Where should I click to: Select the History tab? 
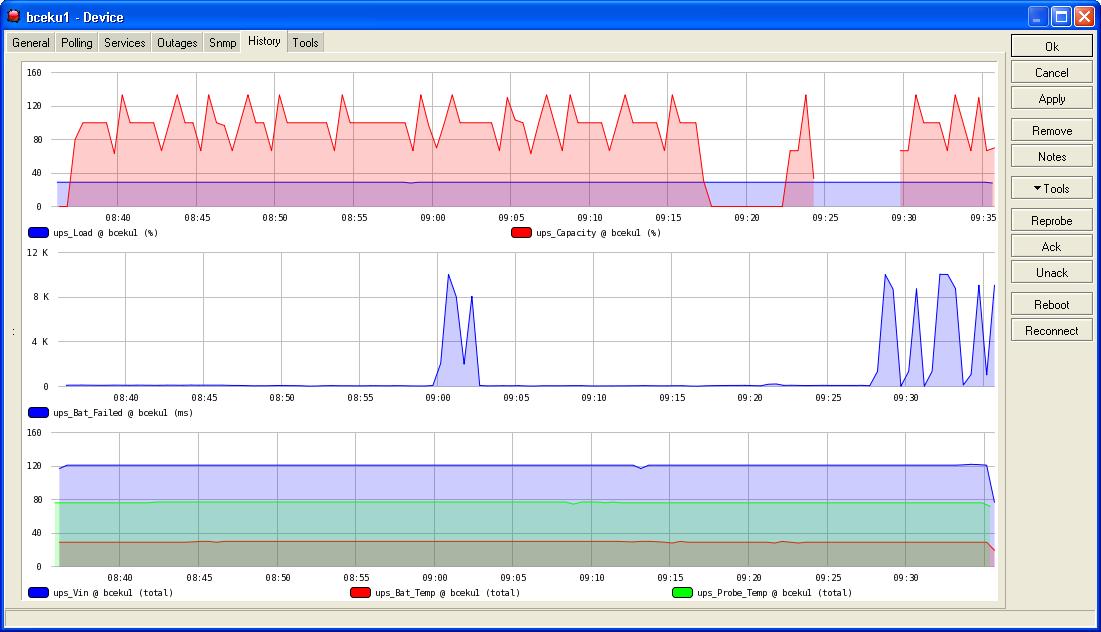264,41
